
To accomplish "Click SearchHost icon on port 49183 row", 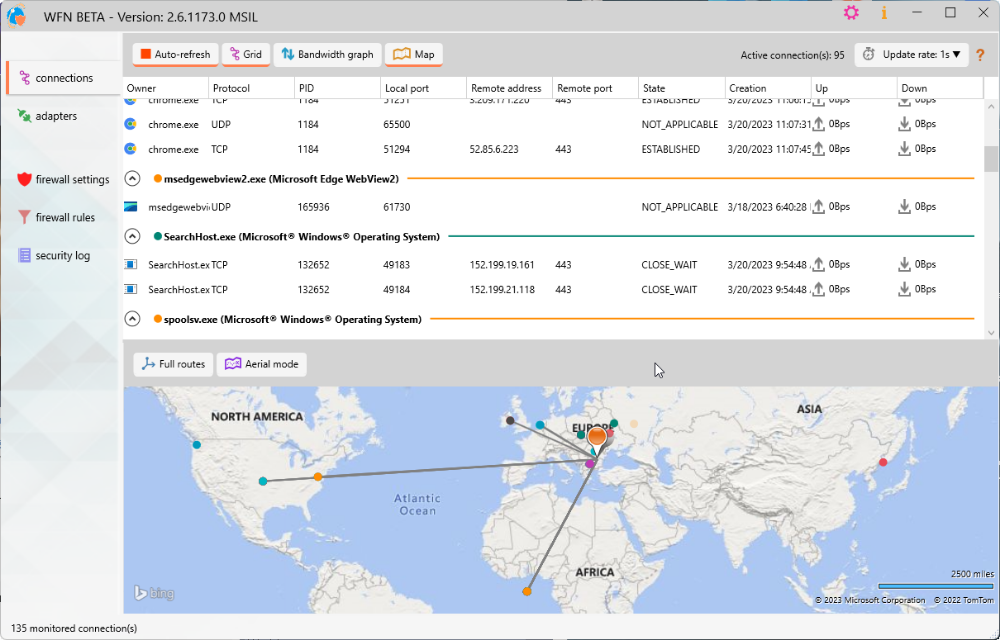I will tap(130, 265).
